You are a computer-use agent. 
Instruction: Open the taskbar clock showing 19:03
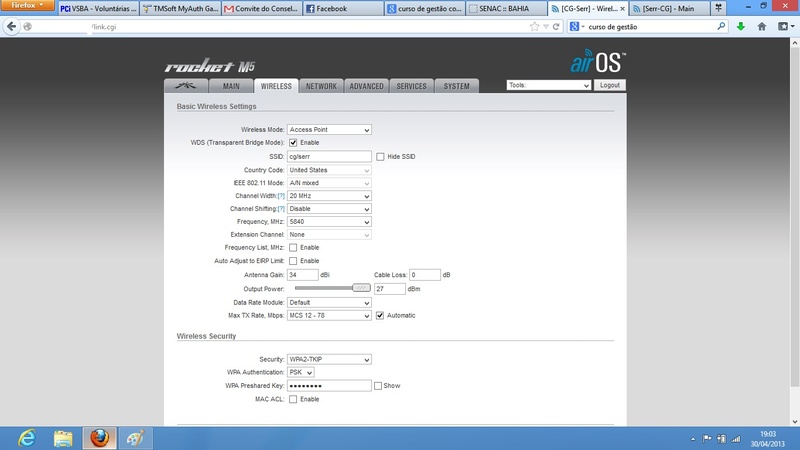tap(767, 439)
